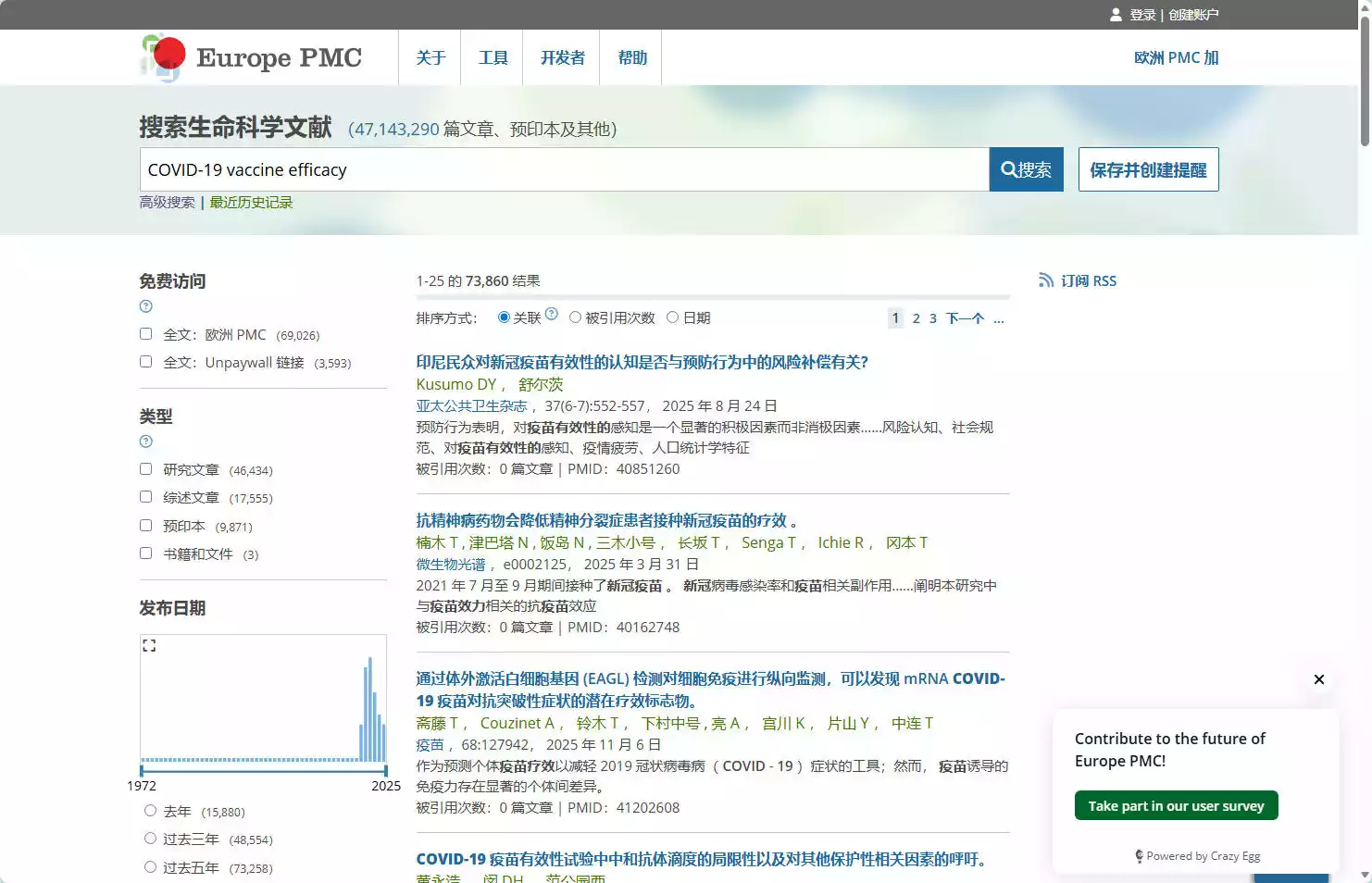
Task: Close the user survey popup
Action: click(x=1319, y=679)
